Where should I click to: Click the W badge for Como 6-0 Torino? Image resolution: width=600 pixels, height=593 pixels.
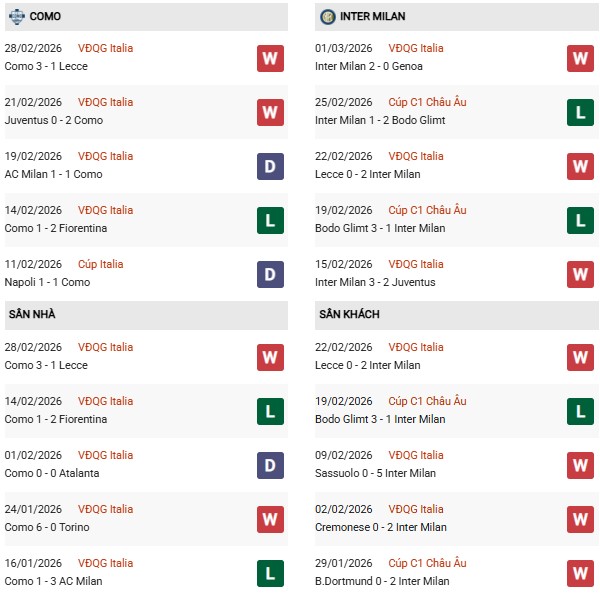(x=270, y=519)
